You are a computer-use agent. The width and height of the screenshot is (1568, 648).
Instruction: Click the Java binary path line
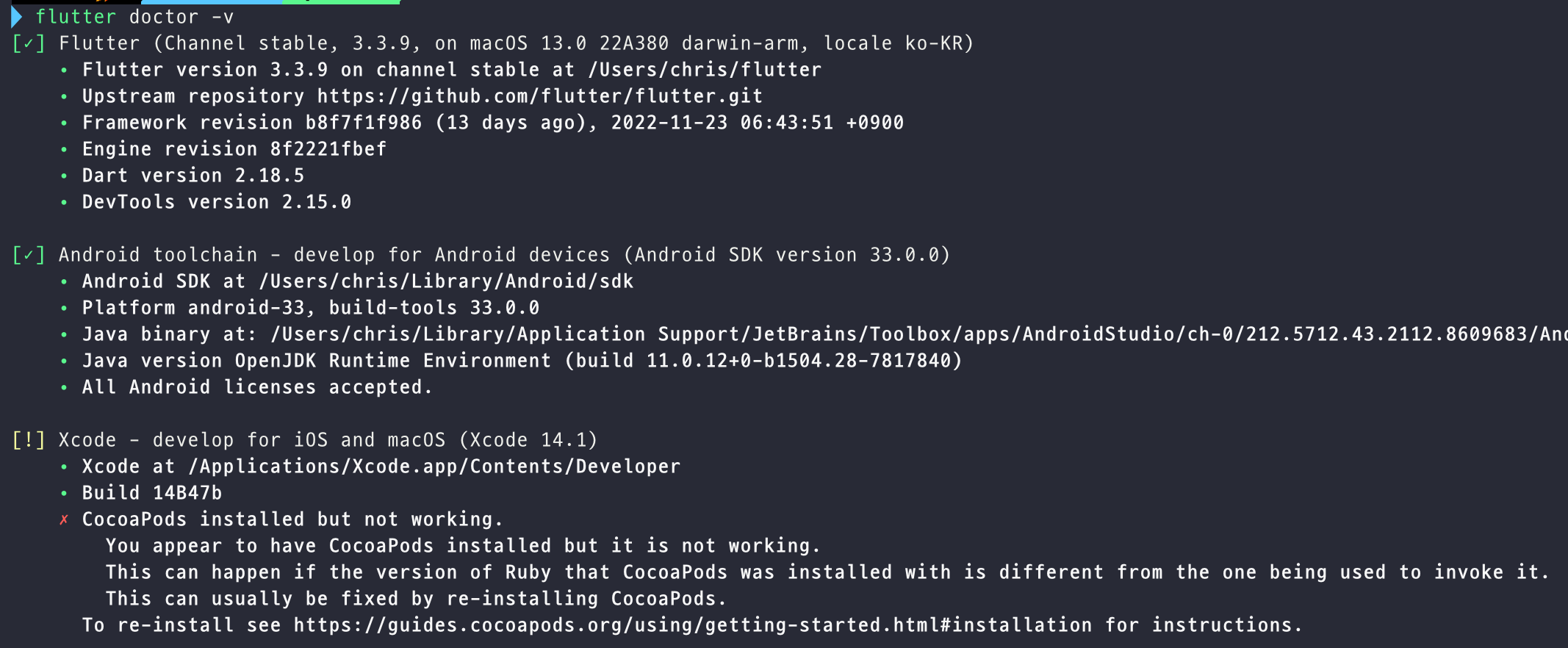824,334
